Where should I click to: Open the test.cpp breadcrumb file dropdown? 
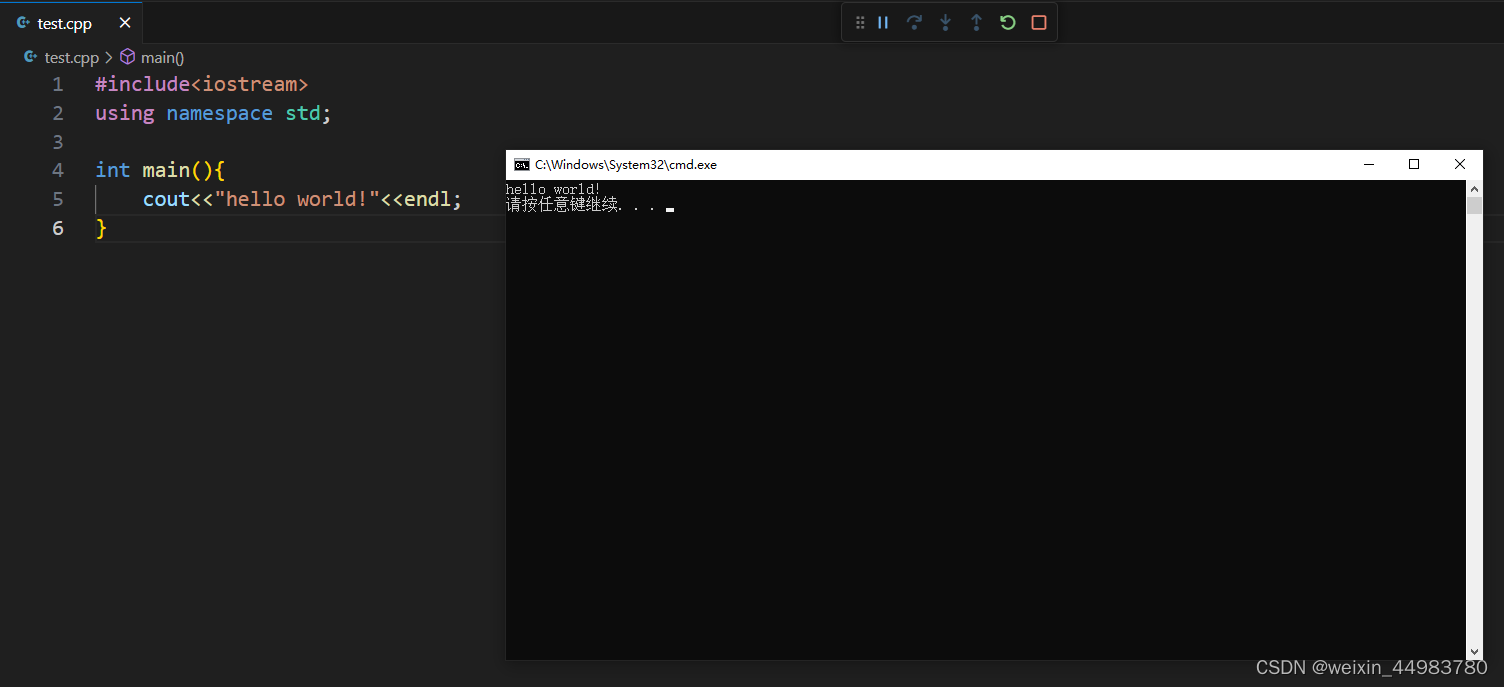[x=70, y=57]
